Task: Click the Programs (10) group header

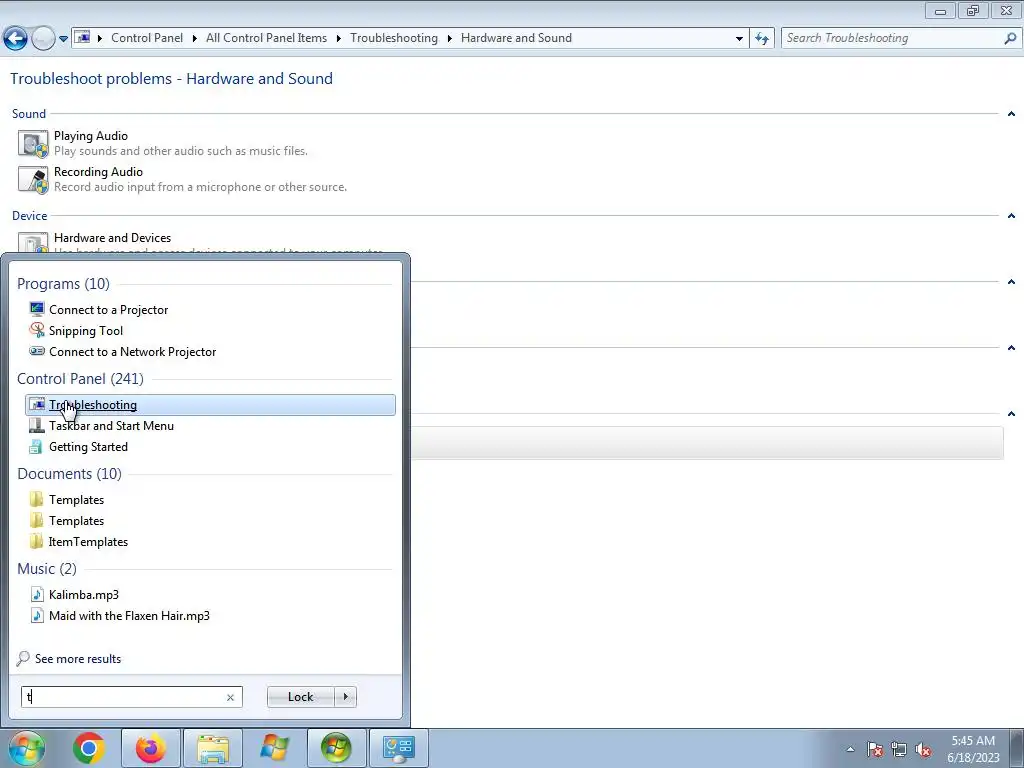Action: tap(63, 283)
